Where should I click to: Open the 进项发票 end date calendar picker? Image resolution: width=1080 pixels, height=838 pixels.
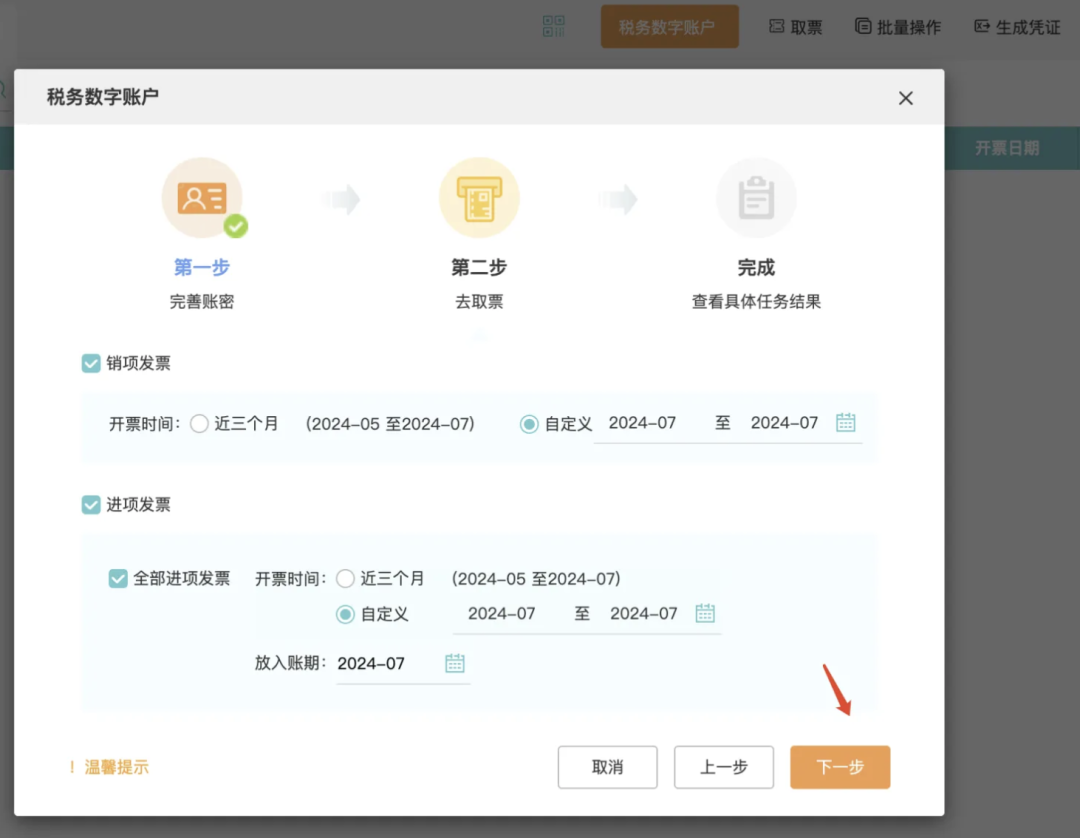point(705,613)
